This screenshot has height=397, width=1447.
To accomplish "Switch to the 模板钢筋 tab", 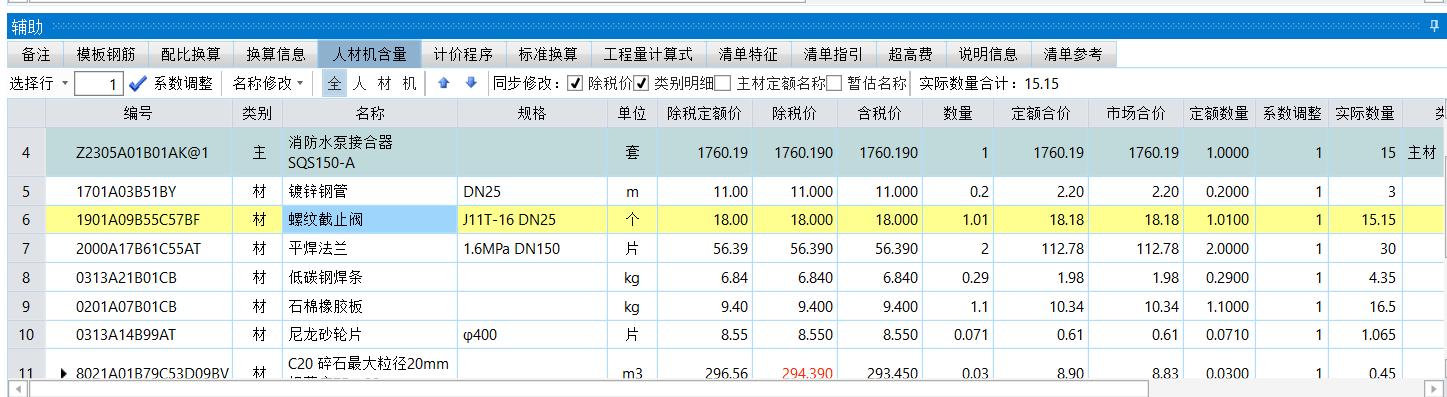I will pos(106,54).
